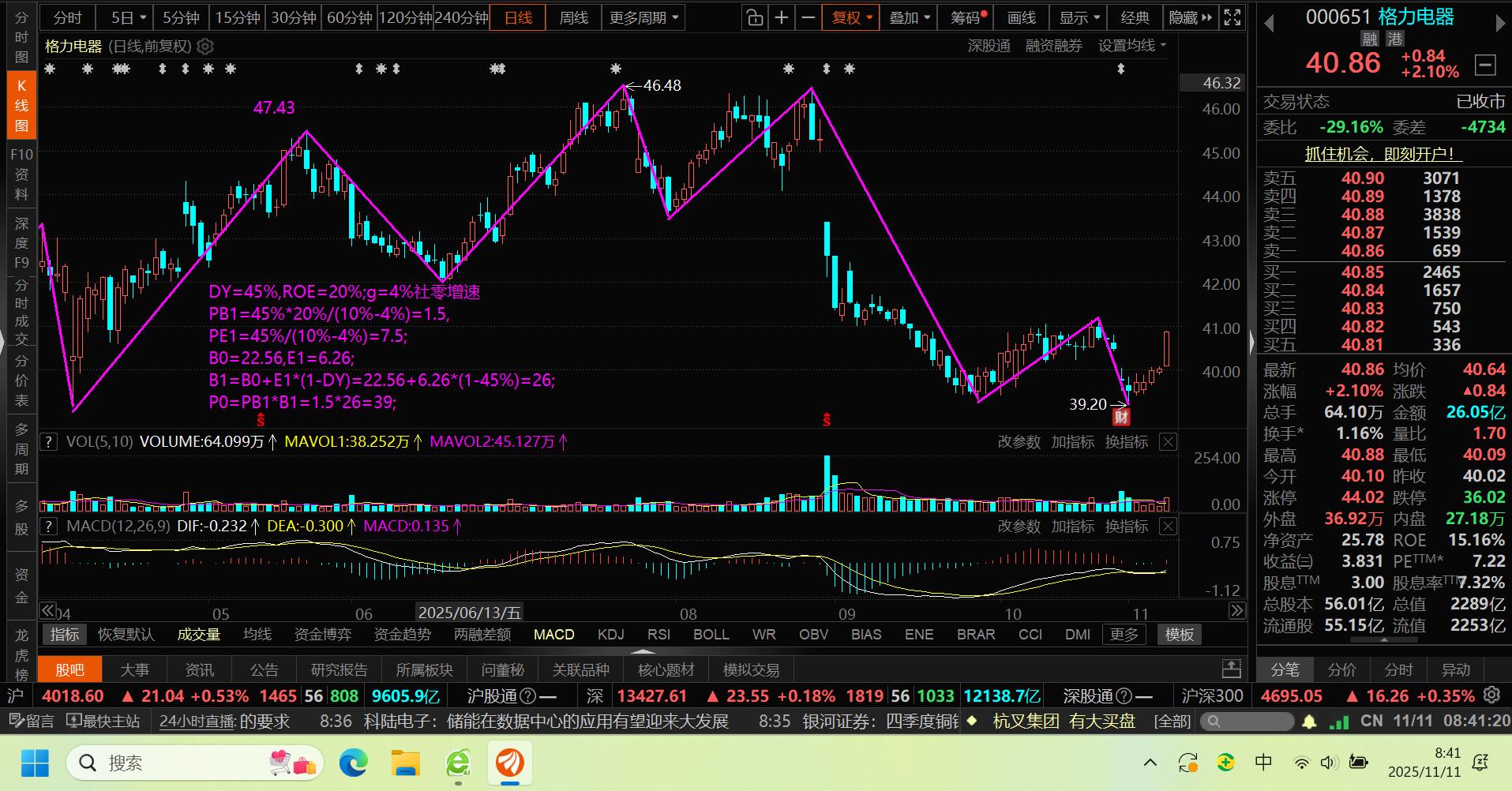Open chart settings gear beside 格力电器 title
Screen dimensions: 1512x791
click(x=205, y=47)
